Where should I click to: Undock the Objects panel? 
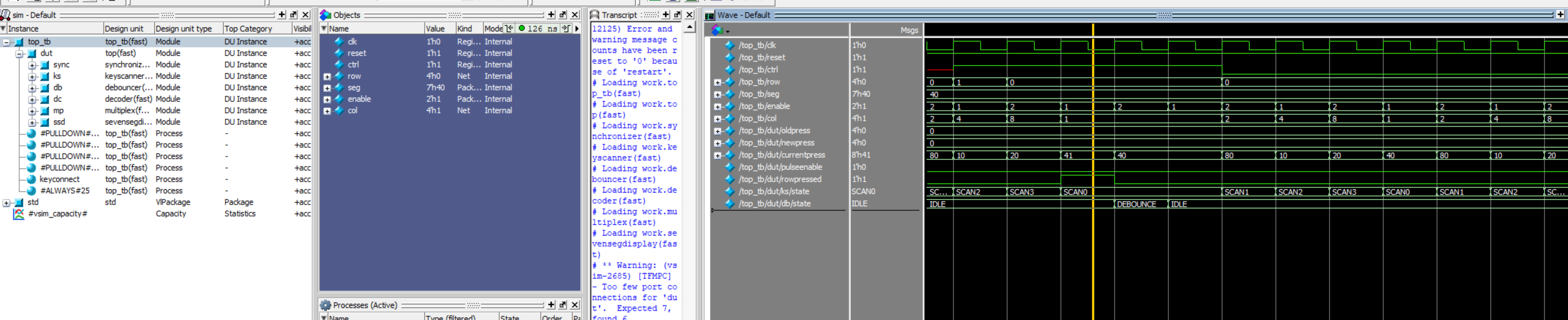point(563,15)
